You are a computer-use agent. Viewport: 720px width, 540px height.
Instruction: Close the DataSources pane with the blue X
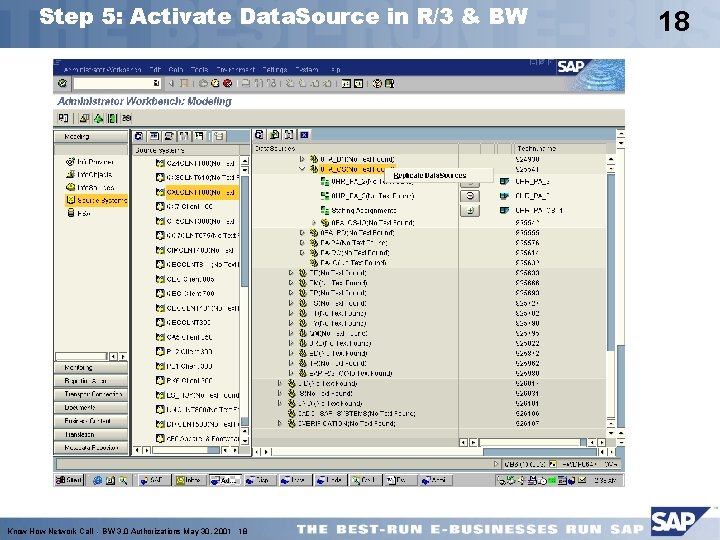coord(304,135)
